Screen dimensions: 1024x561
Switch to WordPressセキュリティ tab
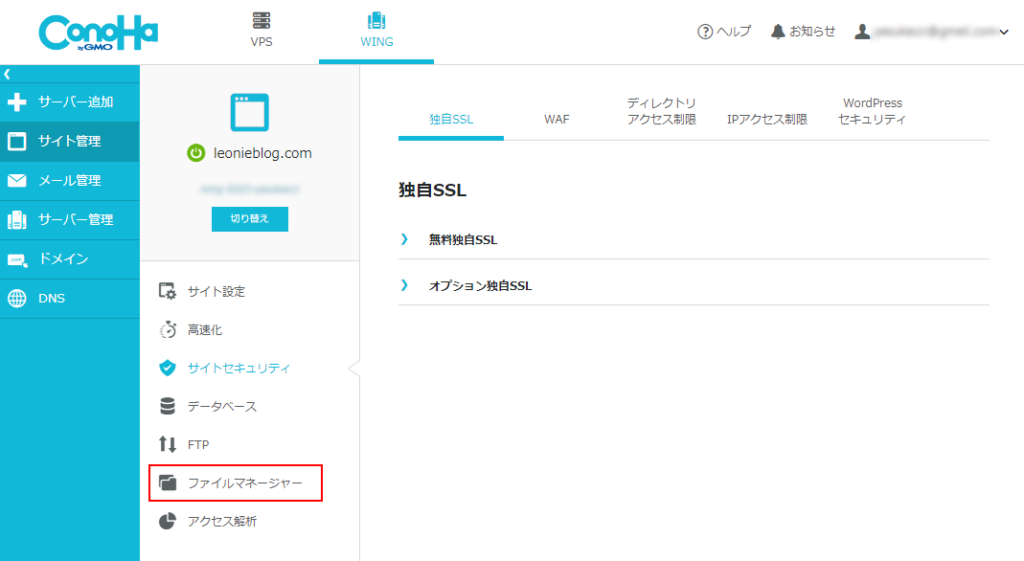872,111
